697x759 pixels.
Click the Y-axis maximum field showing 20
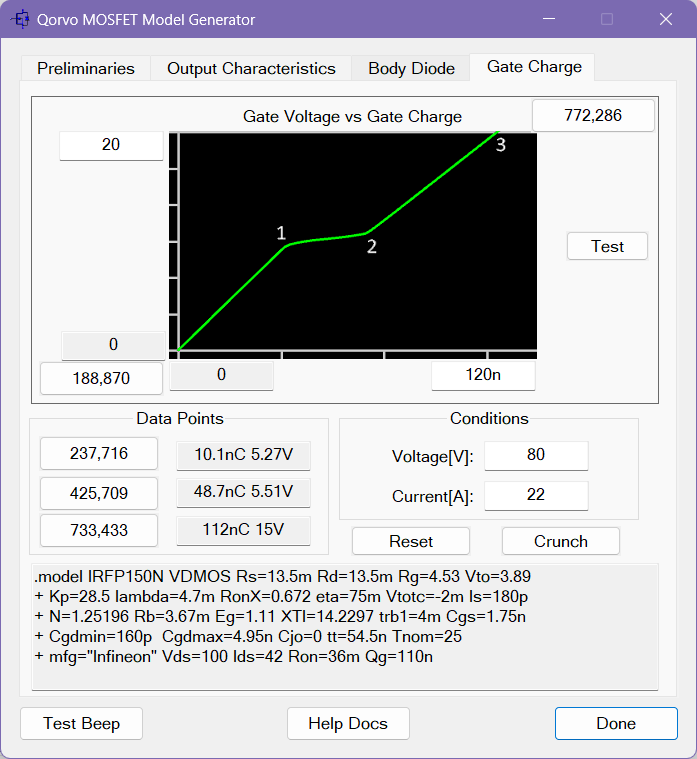click(x=111, y=145)
